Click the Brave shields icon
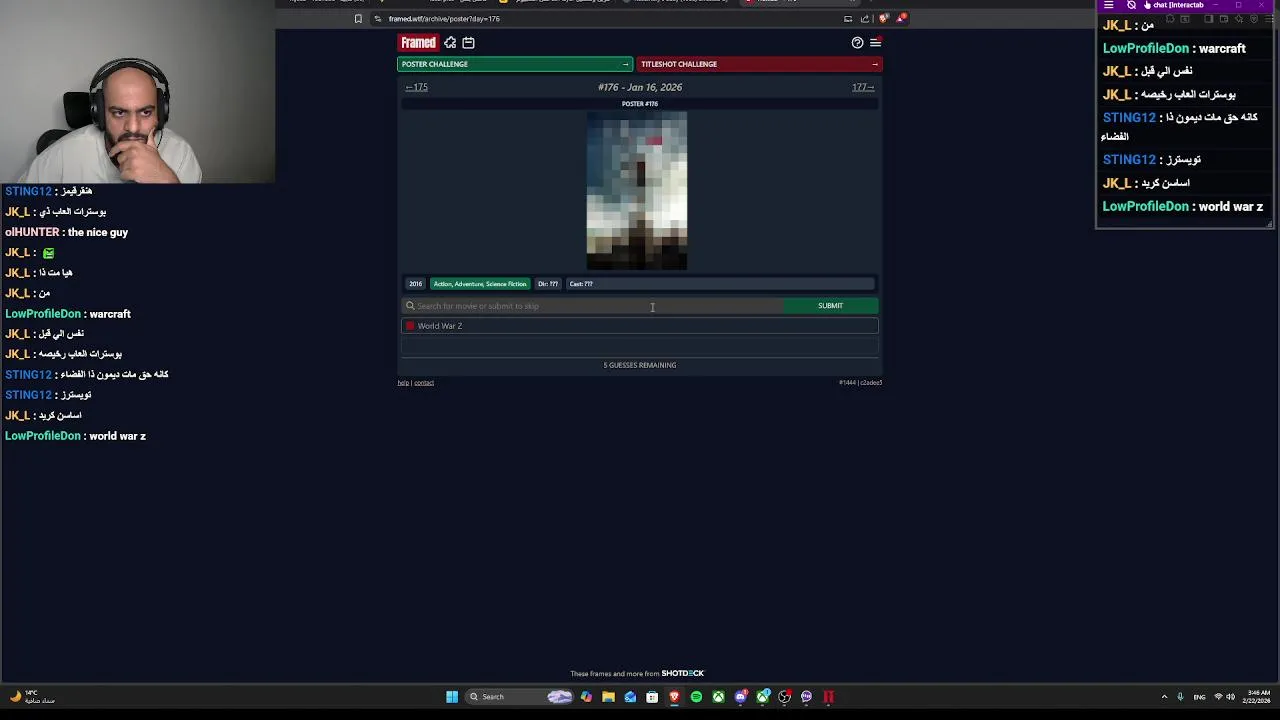The height and width of the screenshot is (720, 1280). tap(883, 18)
